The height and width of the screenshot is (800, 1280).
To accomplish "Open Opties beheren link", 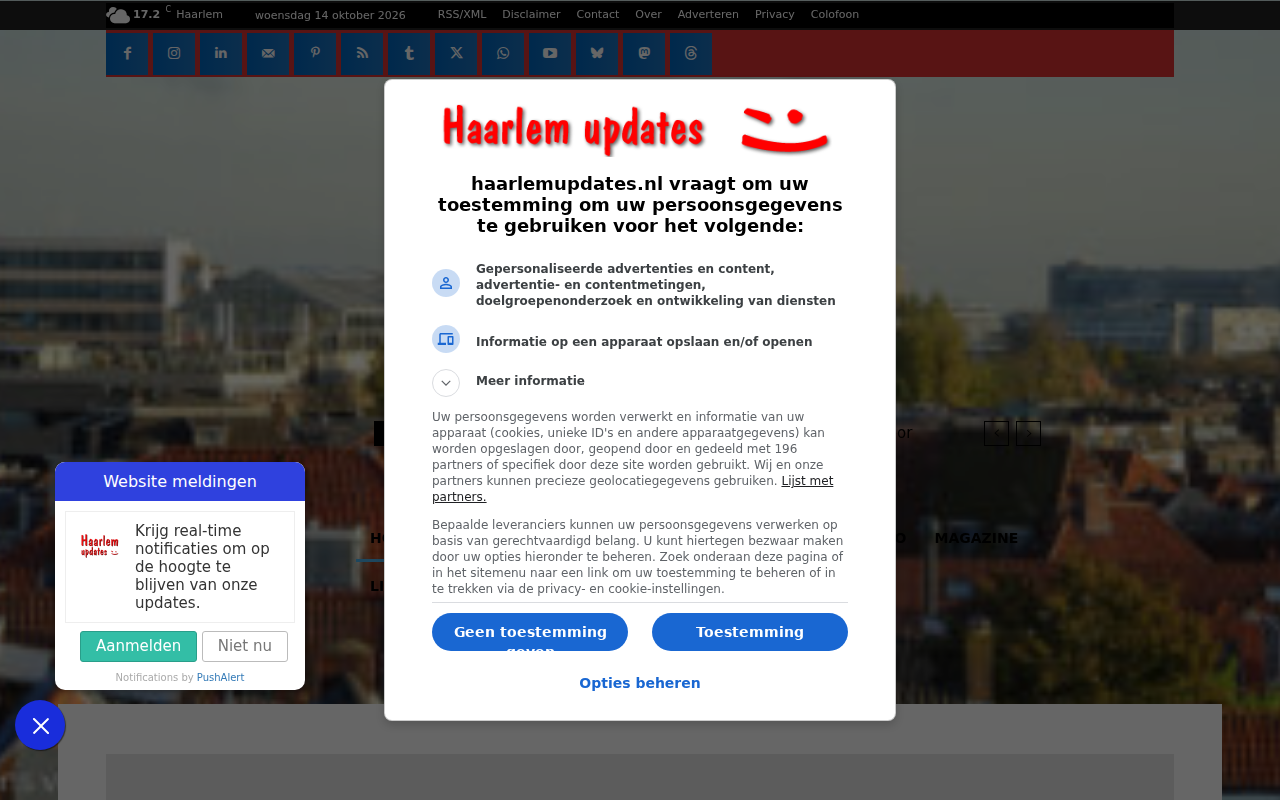I will click(x=640, y=683).
